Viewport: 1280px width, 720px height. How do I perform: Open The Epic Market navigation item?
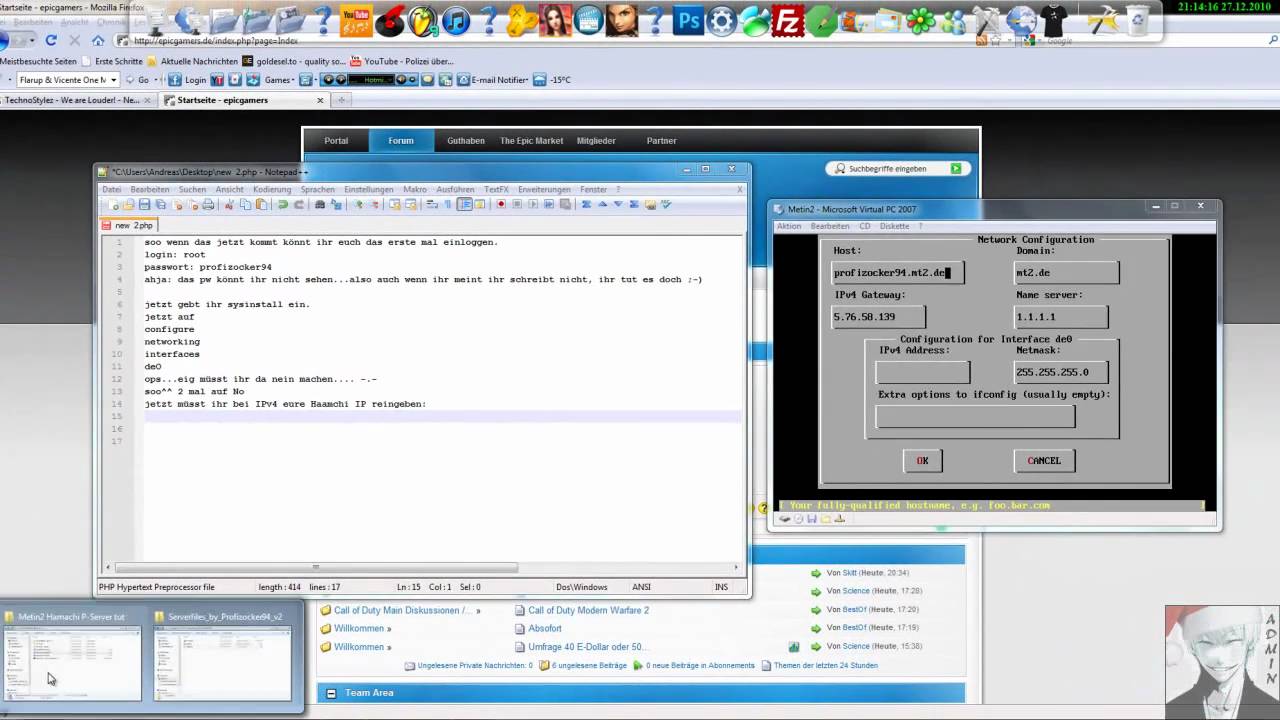pyautogui.click(x=532, y=141)
